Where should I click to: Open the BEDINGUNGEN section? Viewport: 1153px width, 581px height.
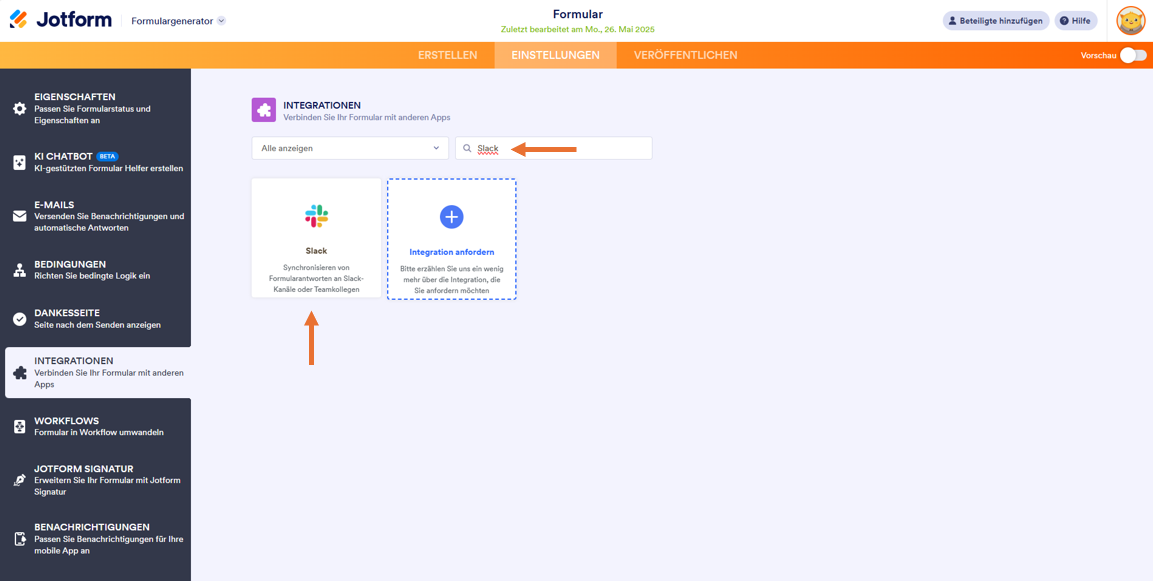(98, 270)
